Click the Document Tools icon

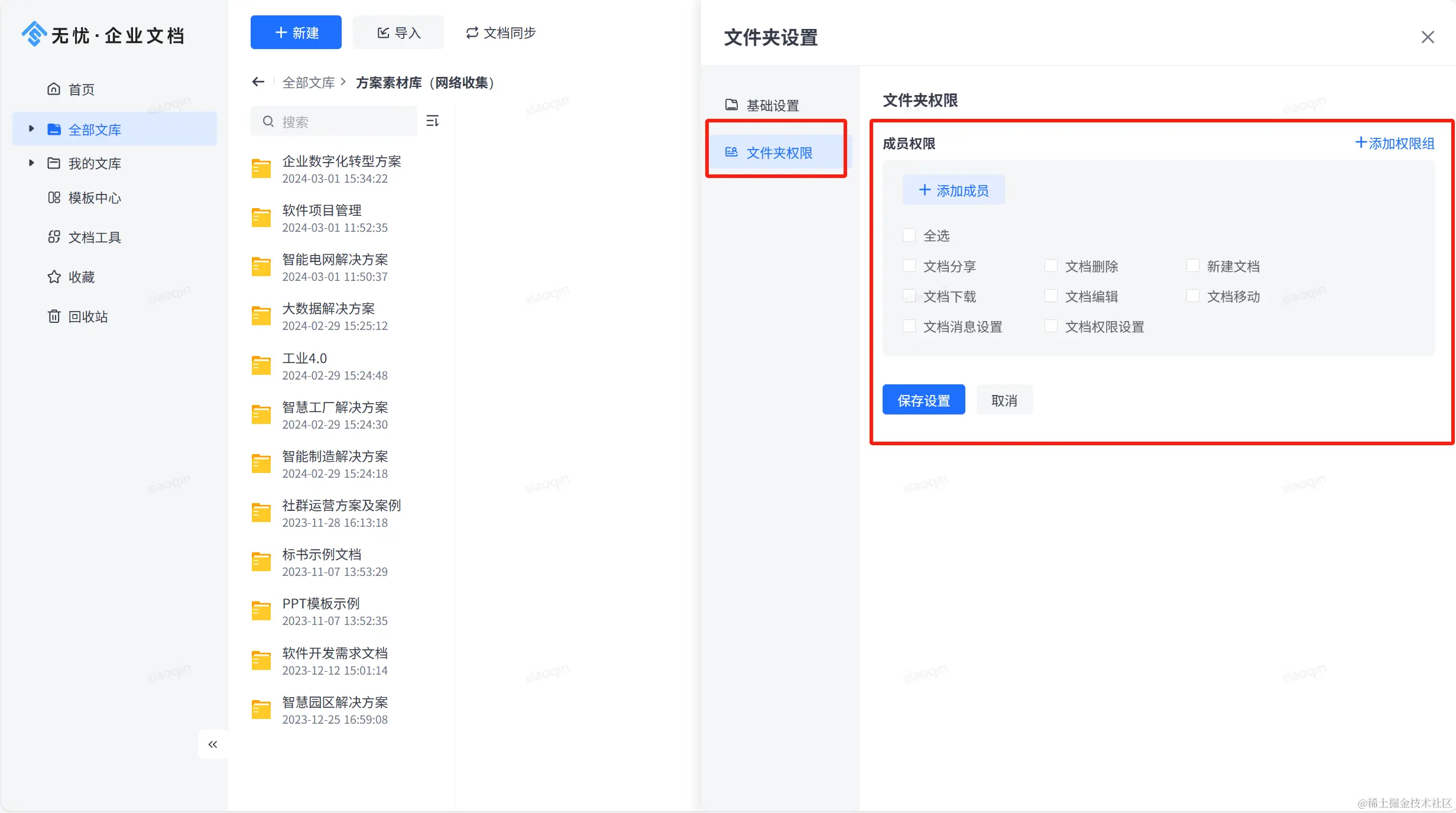pyautogui.click(x=54, y=237)
